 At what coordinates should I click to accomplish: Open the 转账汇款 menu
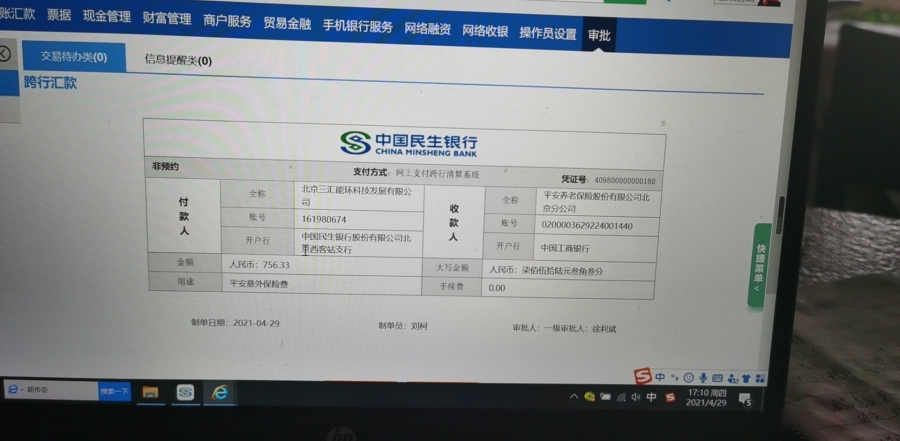pos(17,14)
